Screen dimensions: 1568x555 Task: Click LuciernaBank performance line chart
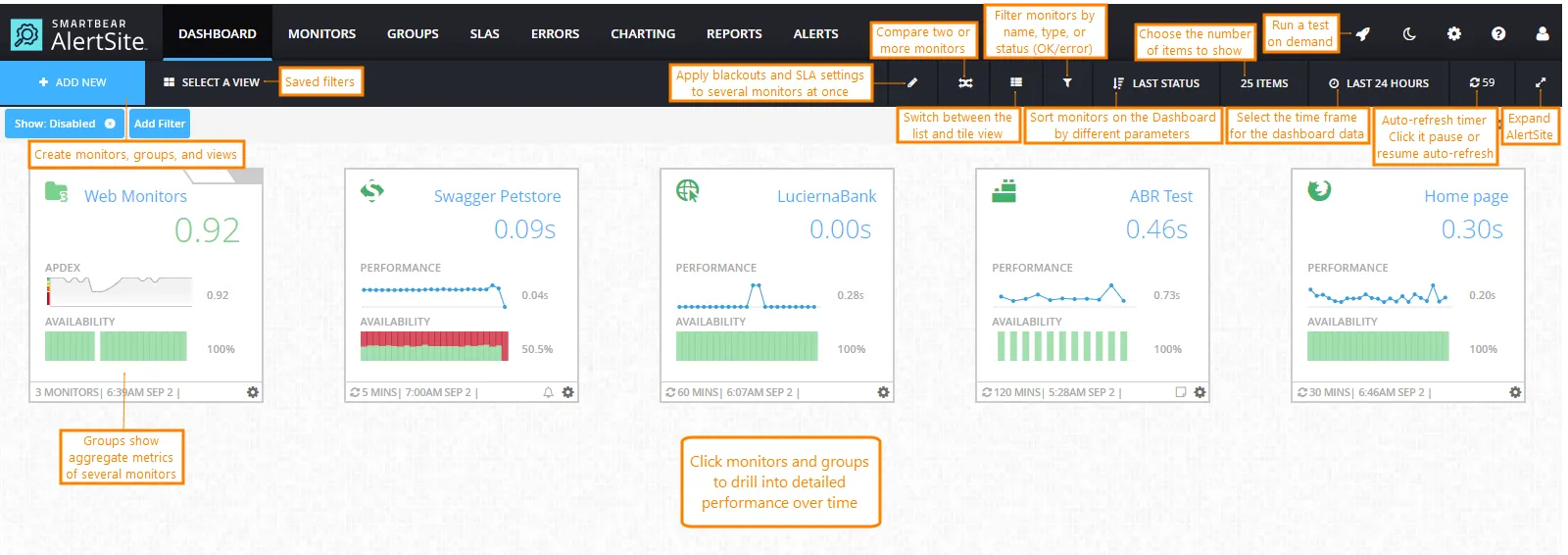[747, 295]
